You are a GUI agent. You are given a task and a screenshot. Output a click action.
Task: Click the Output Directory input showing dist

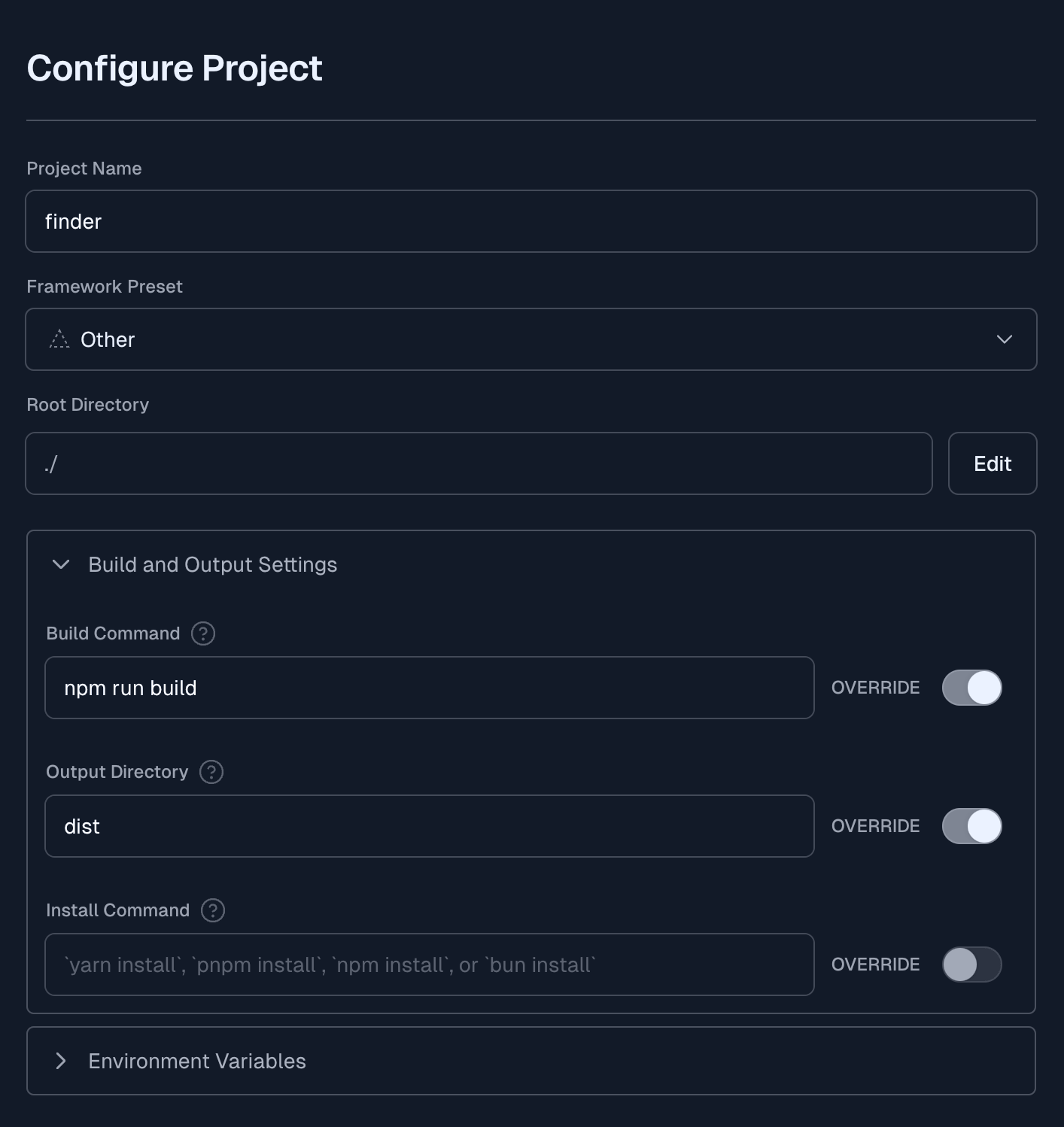[x=429, y=825]
